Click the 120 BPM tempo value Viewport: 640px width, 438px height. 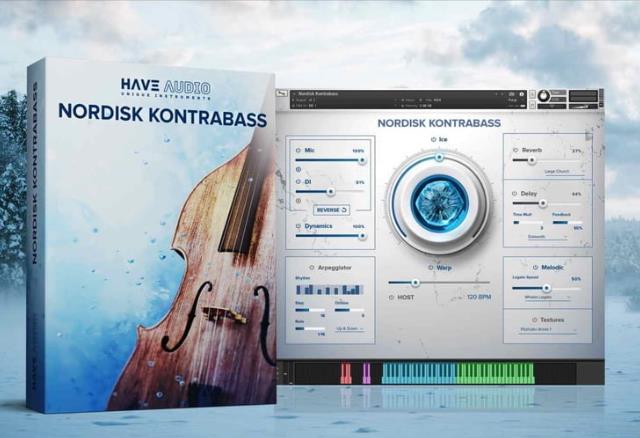[x=479, y=297]
